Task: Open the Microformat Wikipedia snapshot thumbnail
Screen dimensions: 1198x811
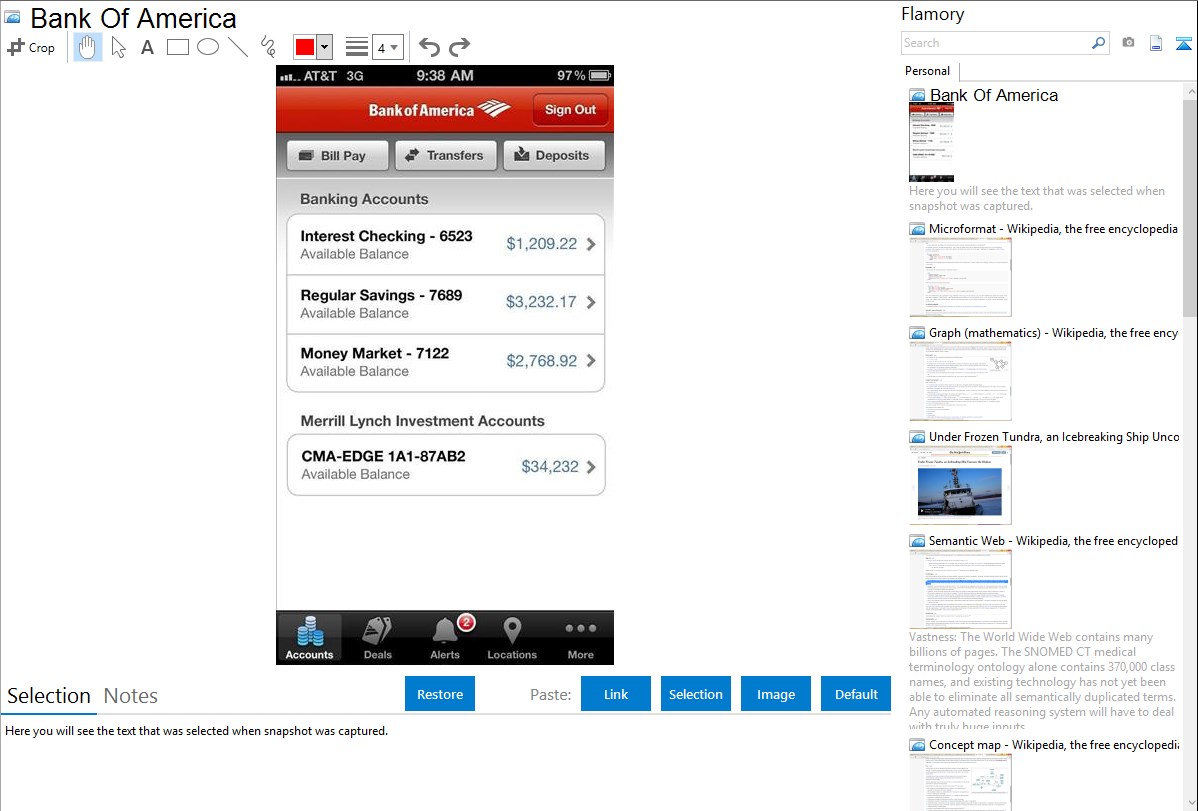Action: pyautogui.click(x=960, y=277)
